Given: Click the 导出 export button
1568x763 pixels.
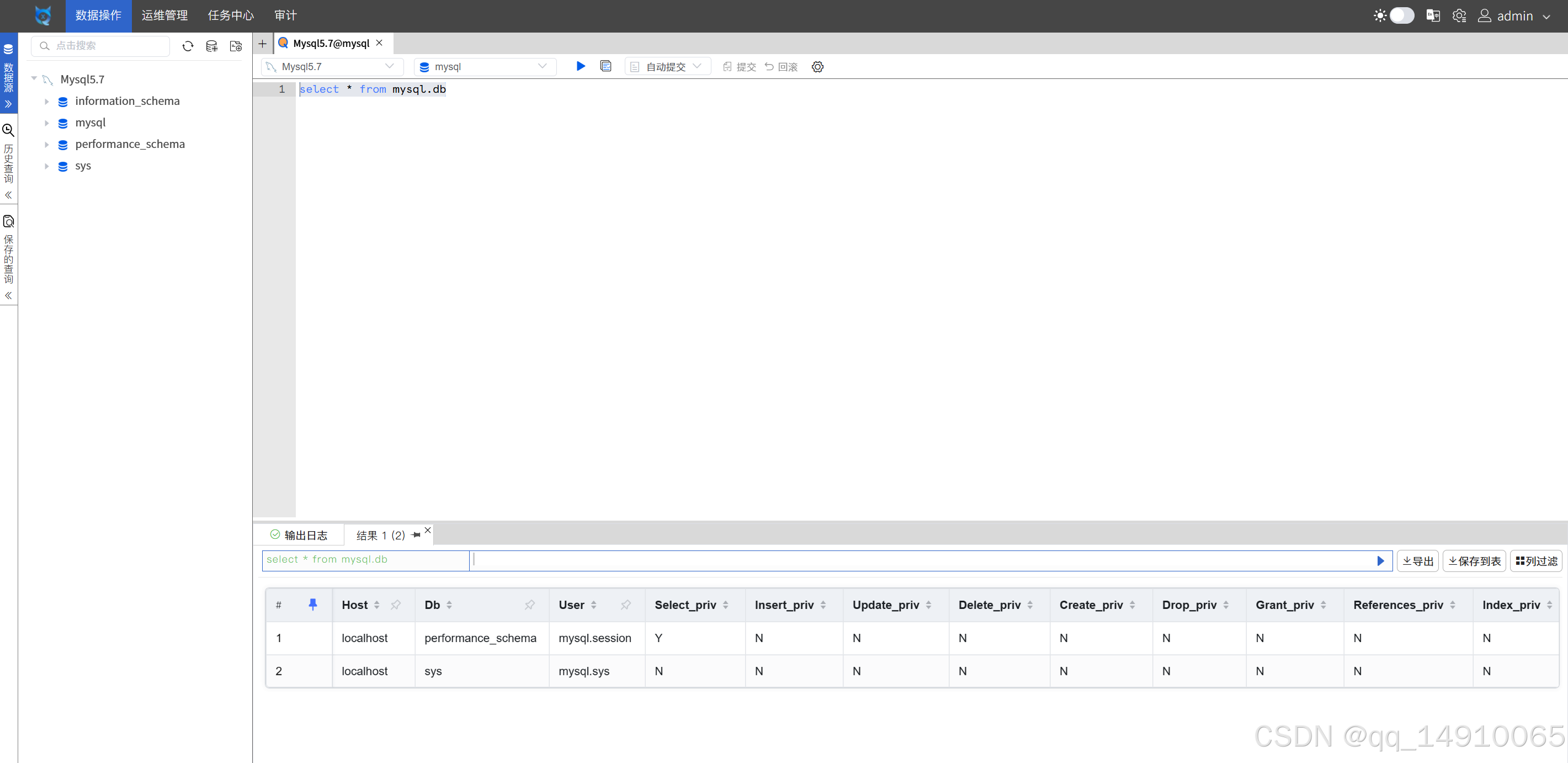Looking at the screenshot, I should [x=1418, y=561].
